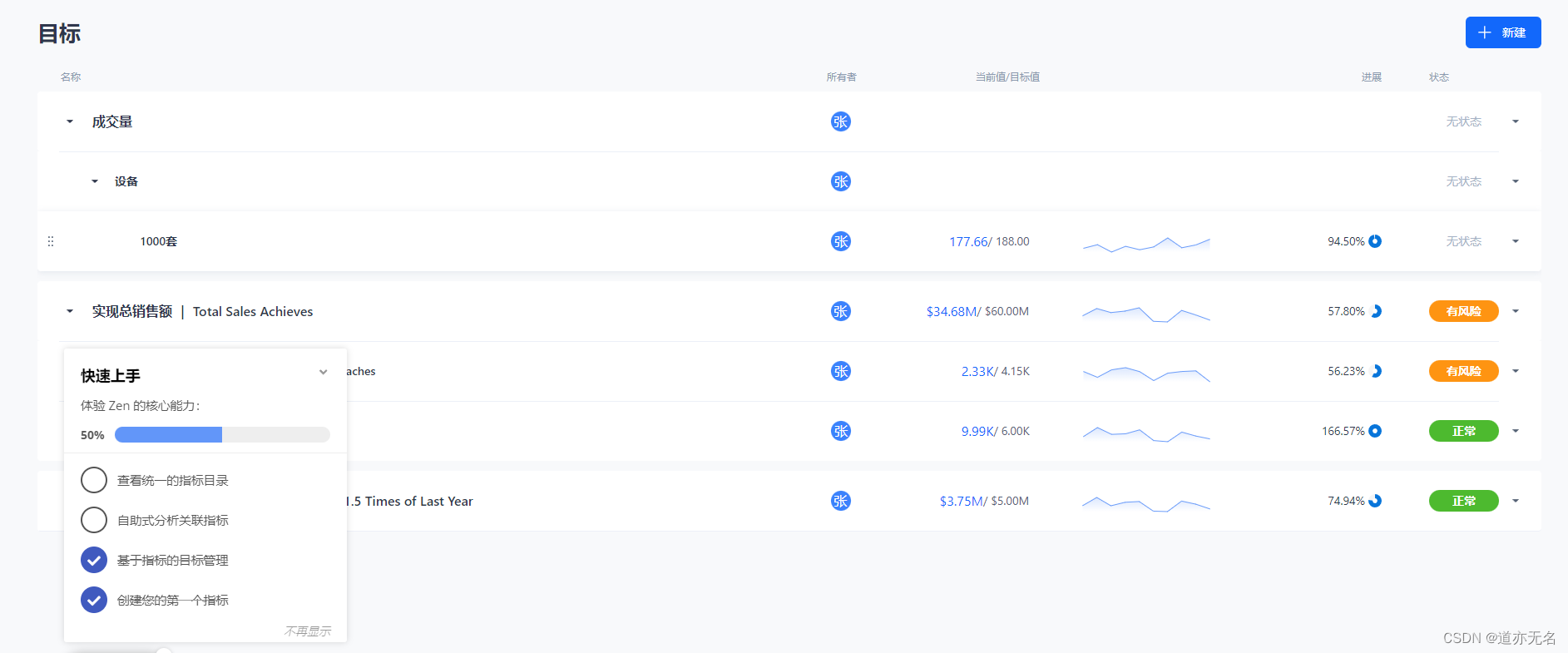Collapse the 快速上手 panel chevron

coord(324,372)
